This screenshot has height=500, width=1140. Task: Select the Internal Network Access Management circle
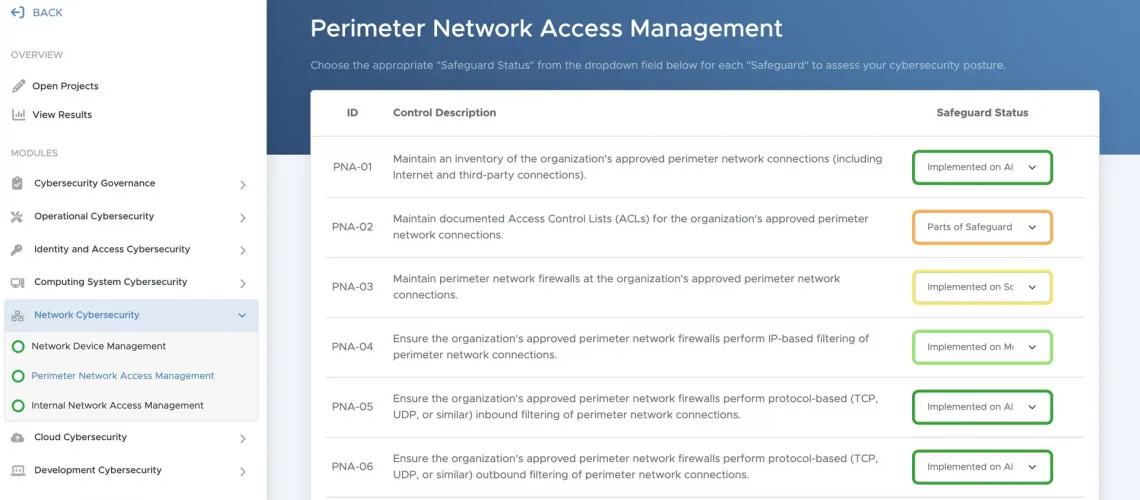pos(18,406)
